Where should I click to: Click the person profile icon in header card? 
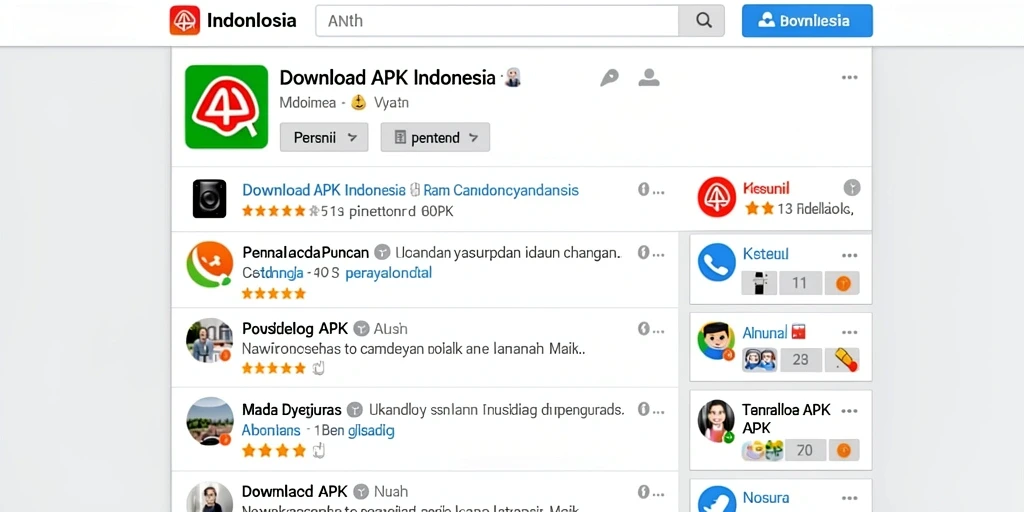pos(648,78)
